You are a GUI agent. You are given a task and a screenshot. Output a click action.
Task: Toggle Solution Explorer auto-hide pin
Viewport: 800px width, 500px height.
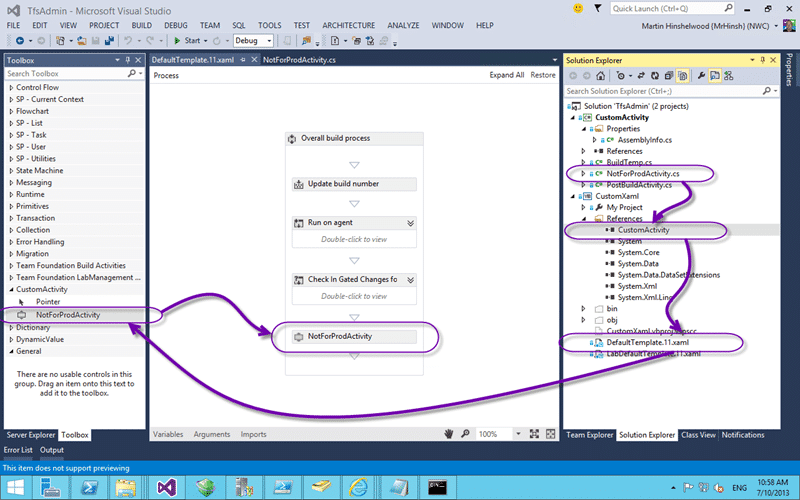pyautogui.click(x=763, y=60)
